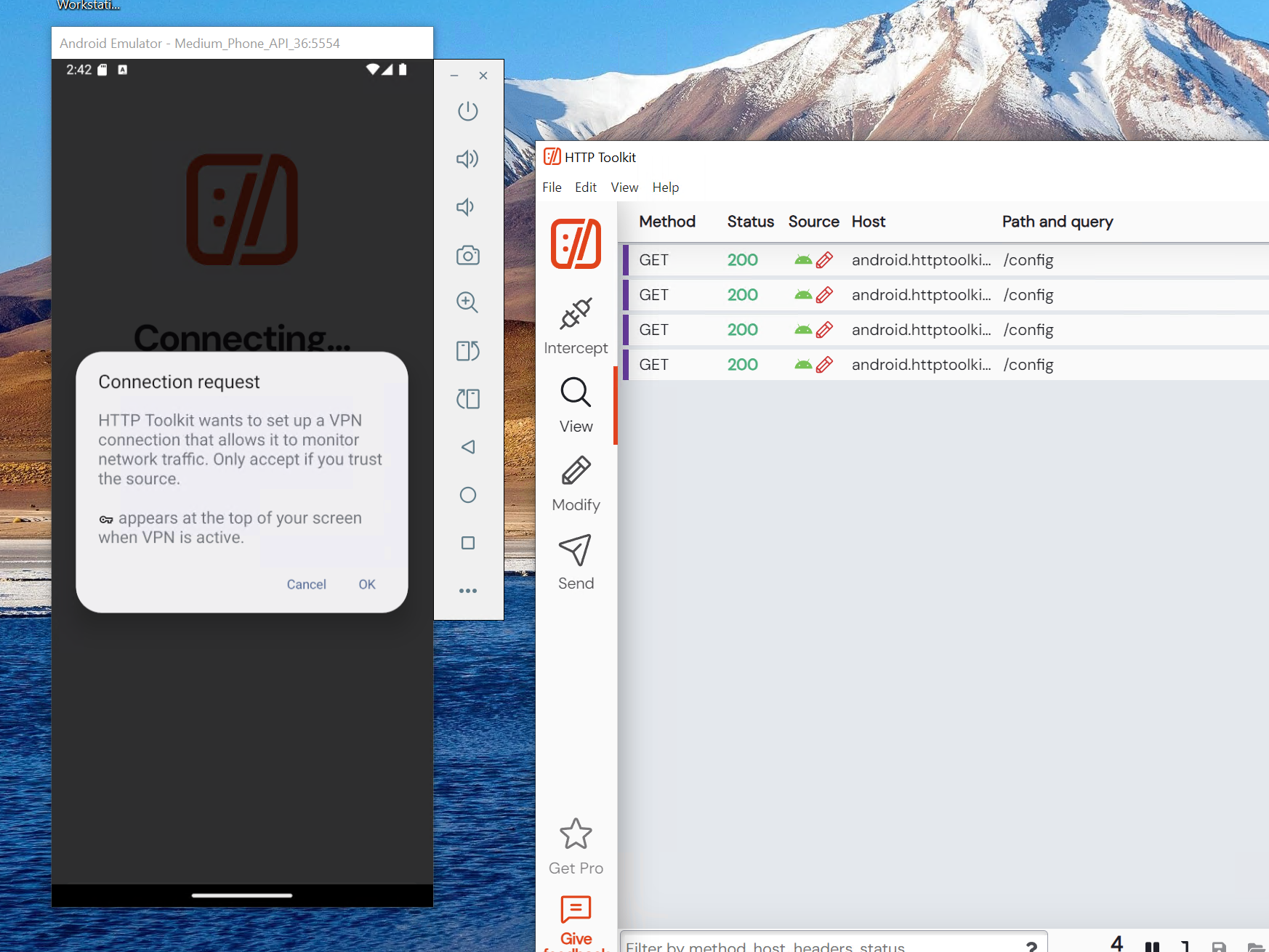The width and height of the screenshot is (1269, 952).
Task: Pause traffic collection with pause icon
Action: coord(1152,946)
